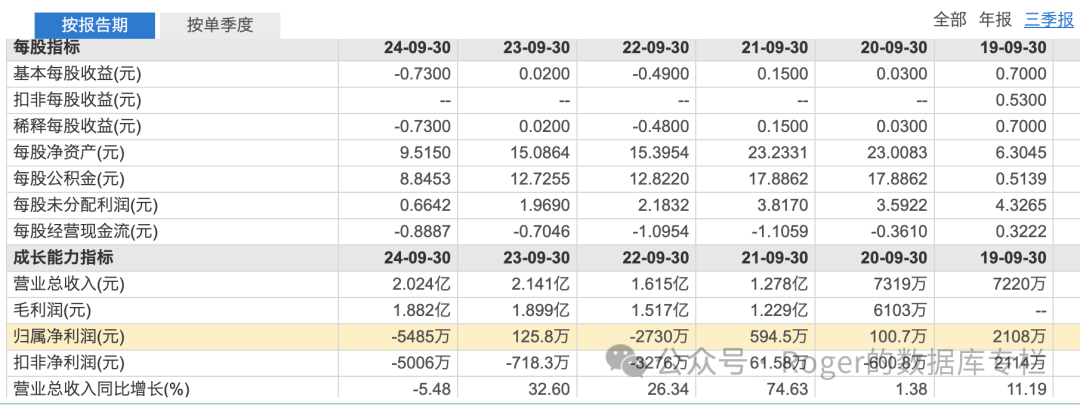Click the 基本每股收益(元) row label

76,73
